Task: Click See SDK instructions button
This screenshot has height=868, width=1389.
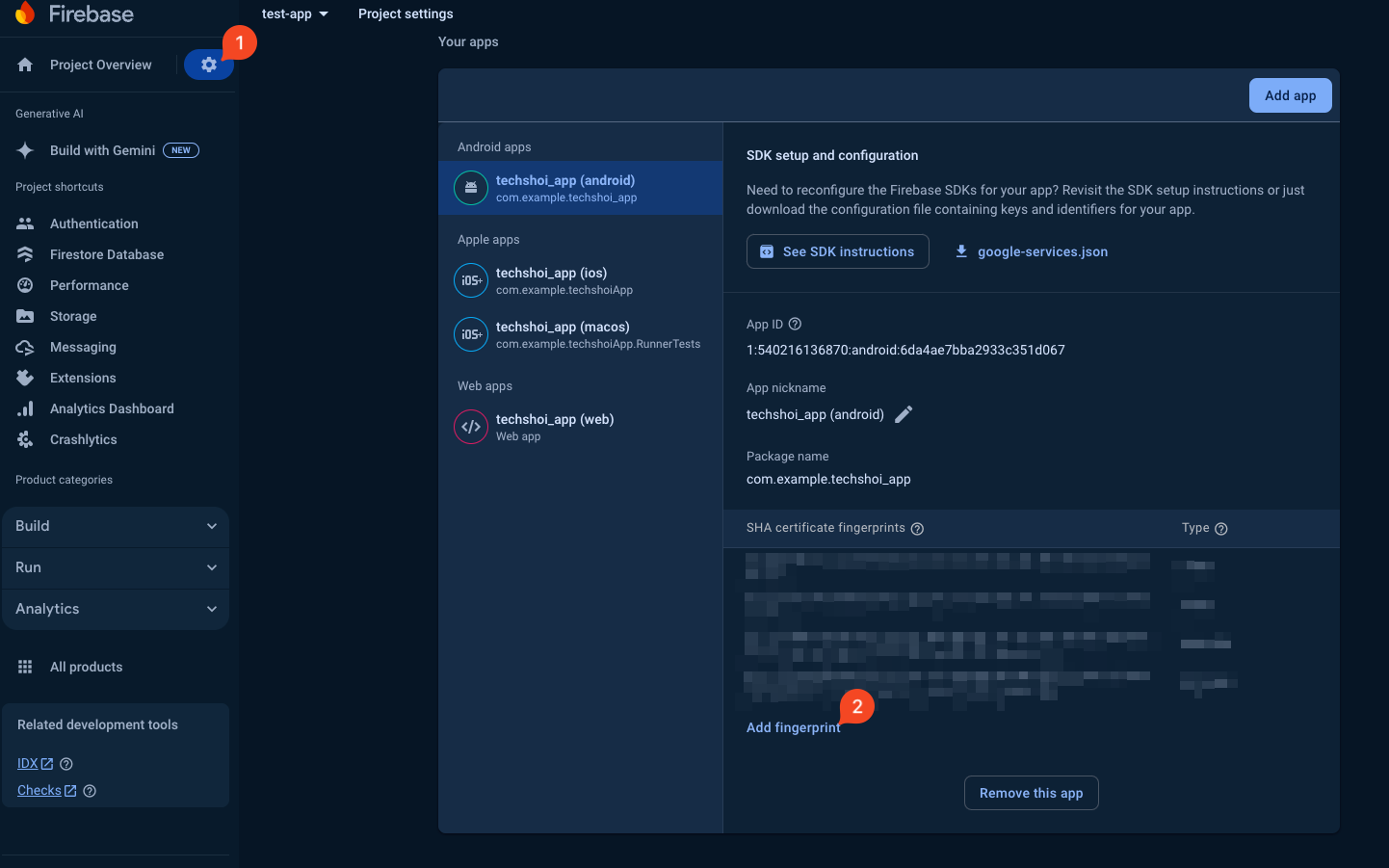Action: pyautogui.click(x=837, y=251)
